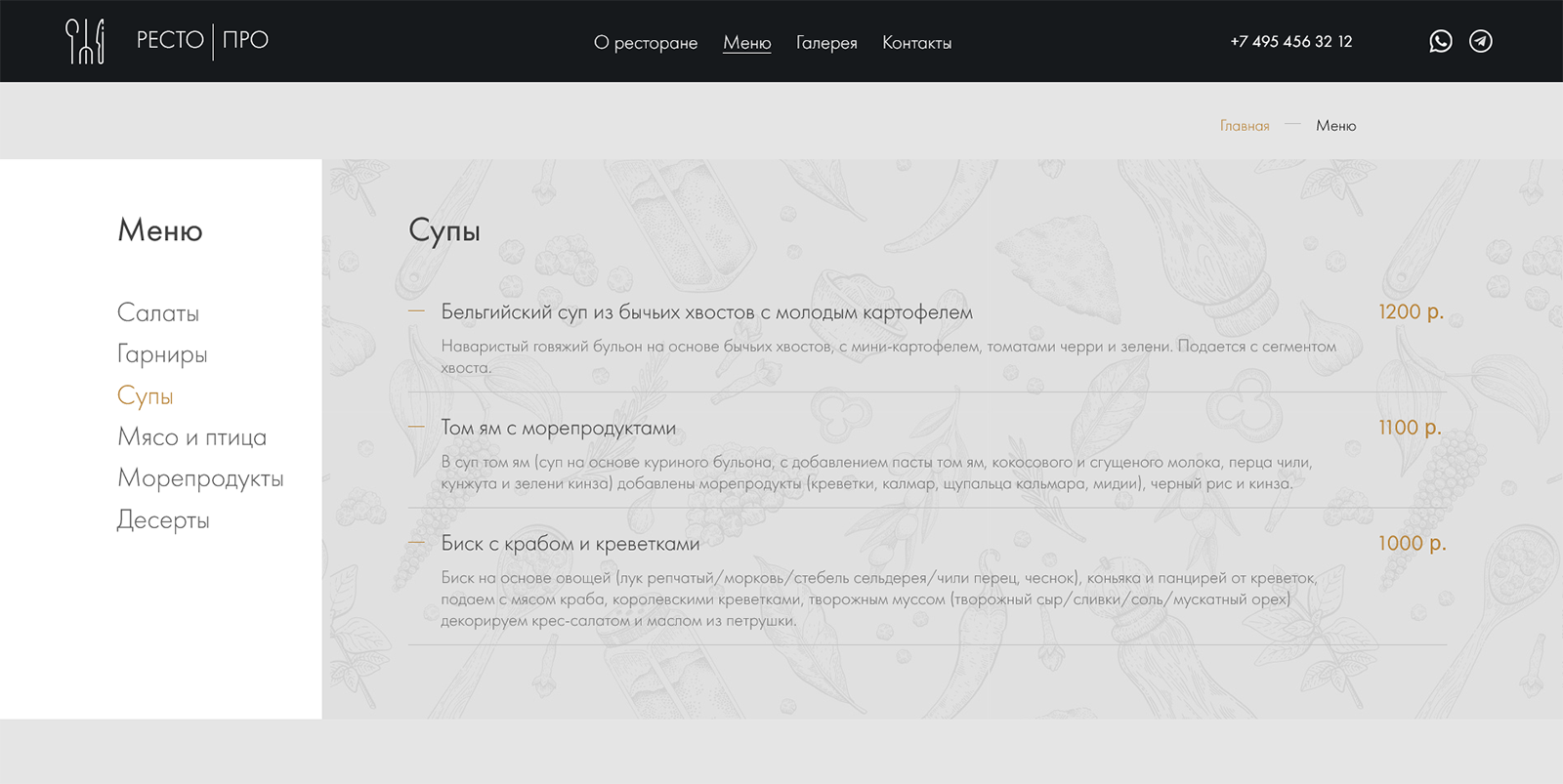Open the Контакты page
The width and height of the screenshot is (1563, 784).
pyautogui.click(x=916, y=43)
